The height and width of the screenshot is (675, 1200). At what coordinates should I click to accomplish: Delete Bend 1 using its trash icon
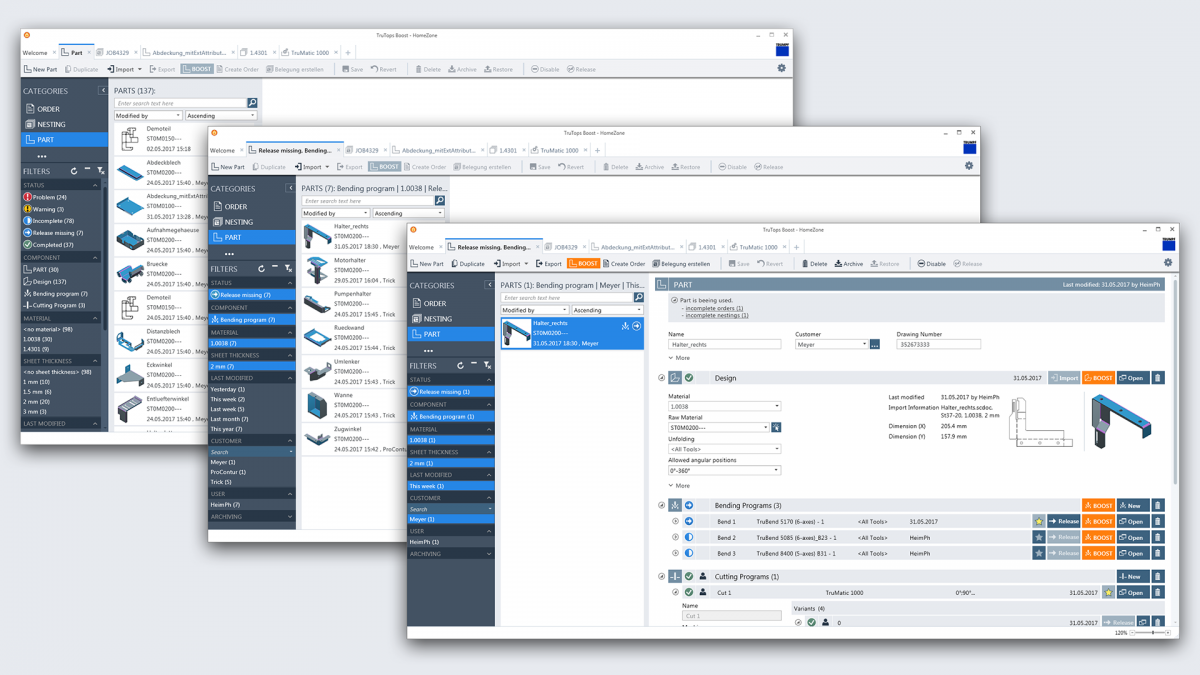(x=1158, y=520)
